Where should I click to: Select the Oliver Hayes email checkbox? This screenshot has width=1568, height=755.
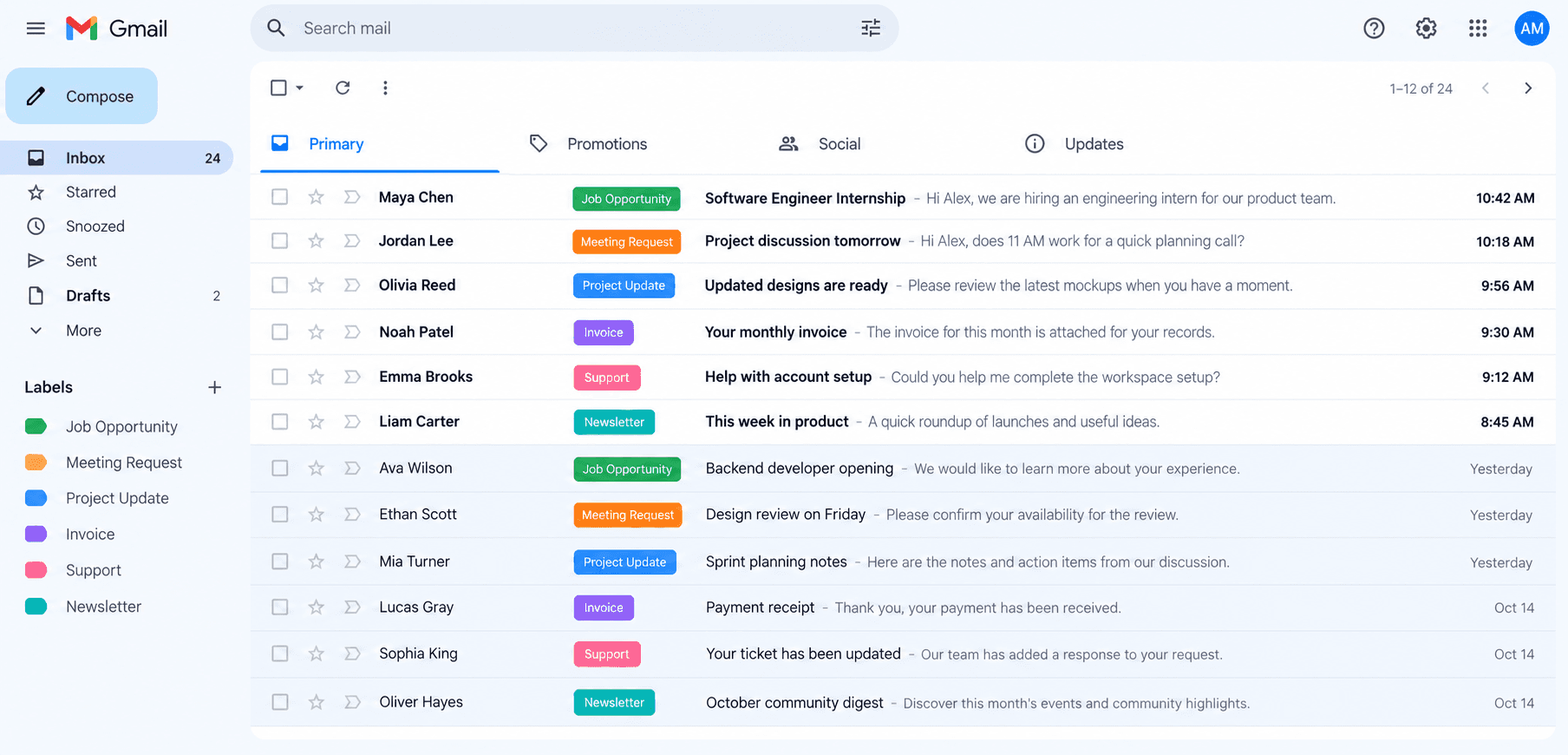279,701
